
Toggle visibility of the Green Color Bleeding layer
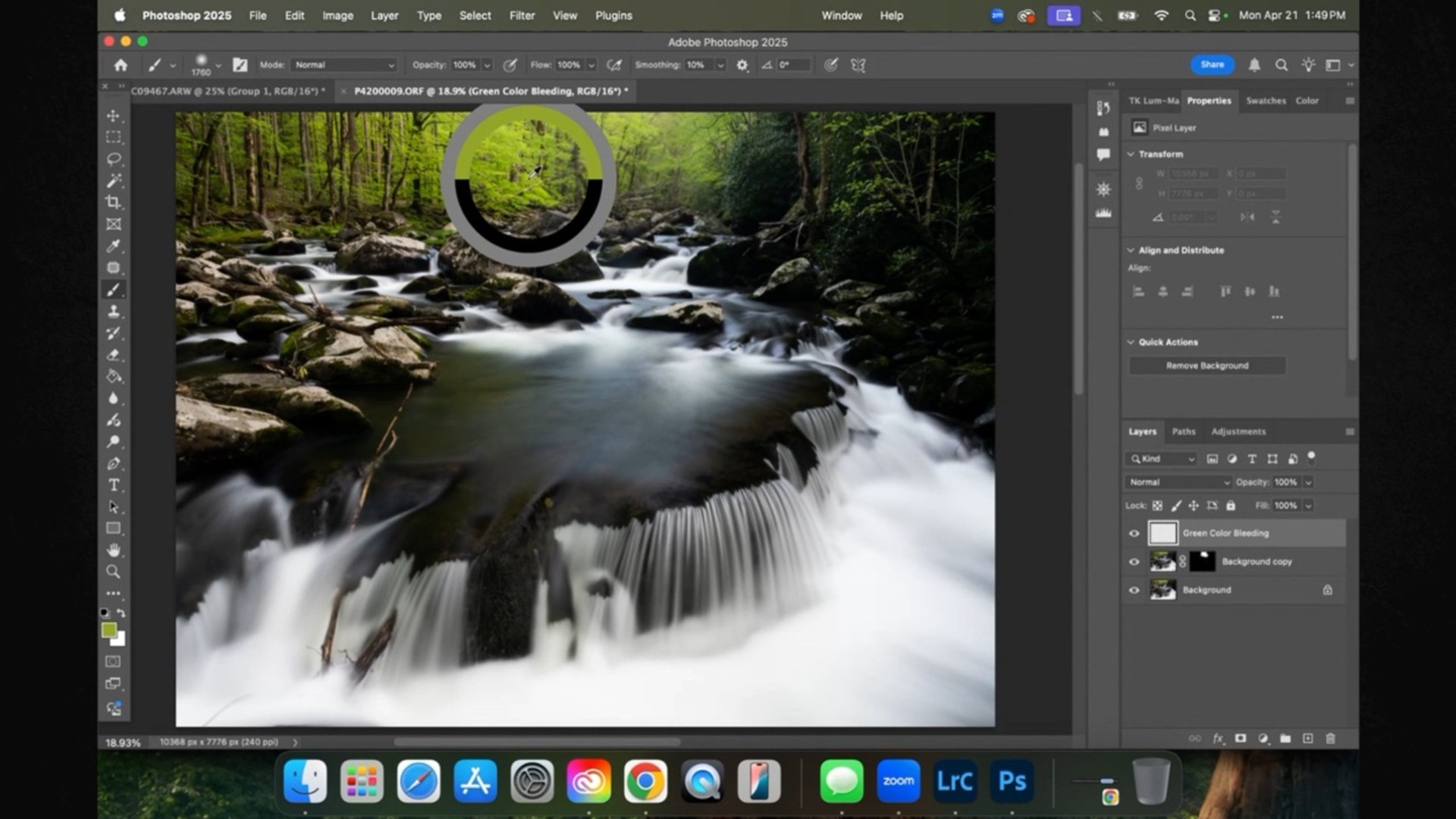(1134, 533)
